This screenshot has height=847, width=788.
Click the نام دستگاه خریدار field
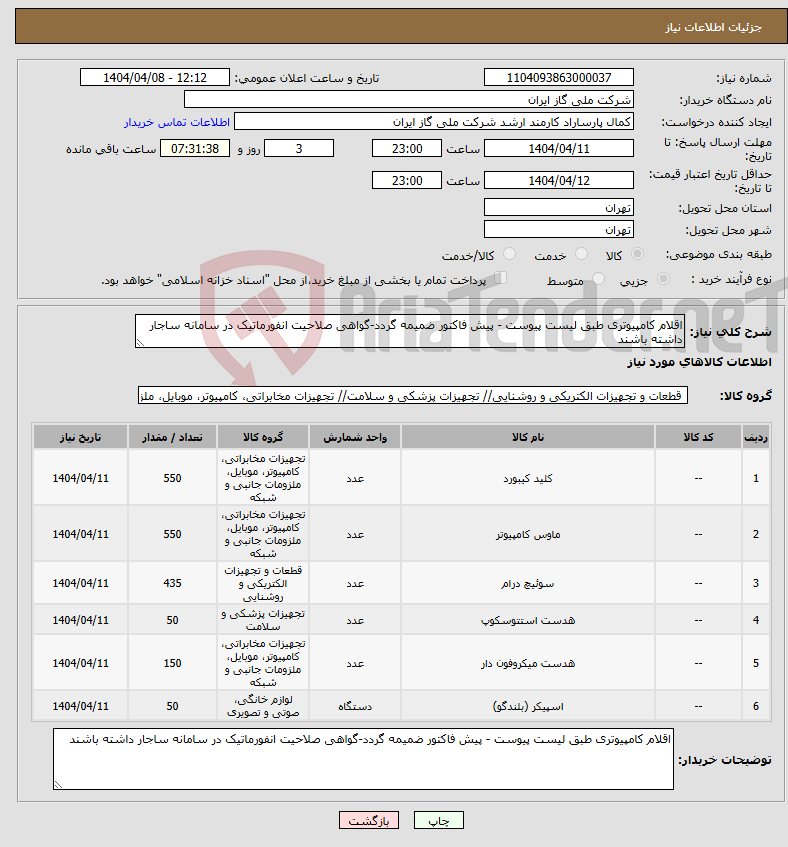point(408,100)
